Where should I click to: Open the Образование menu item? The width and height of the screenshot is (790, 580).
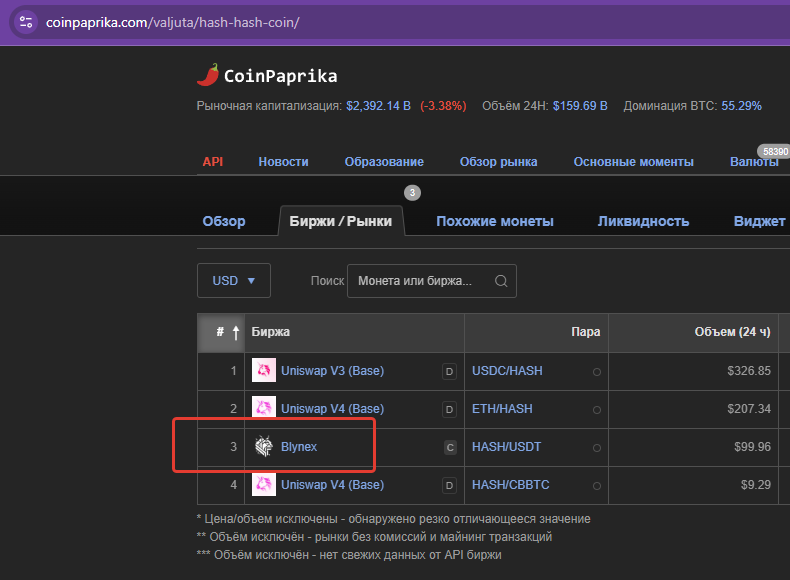pyautogui.click(x=384, y=162)
